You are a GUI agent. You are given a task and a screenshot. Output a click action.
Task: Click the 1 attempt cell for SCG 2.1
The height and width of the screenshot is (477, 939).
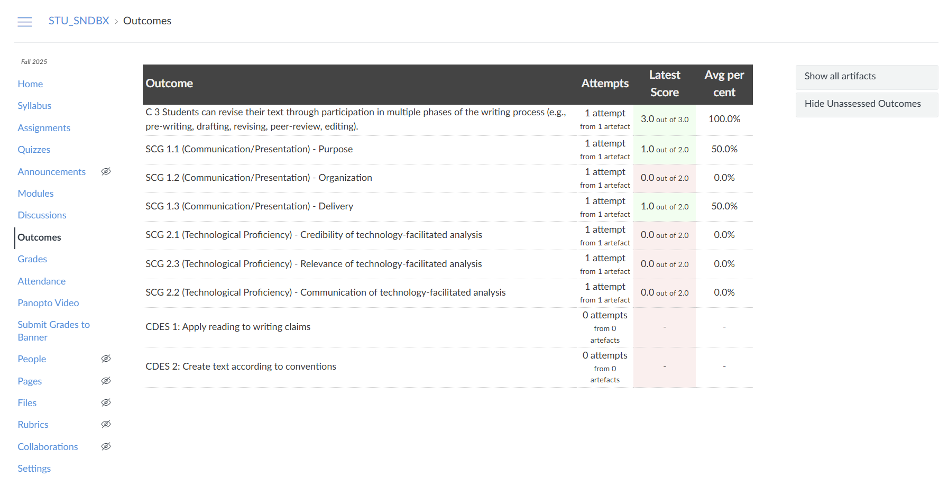pyautogui.click(x=605, y=236)
